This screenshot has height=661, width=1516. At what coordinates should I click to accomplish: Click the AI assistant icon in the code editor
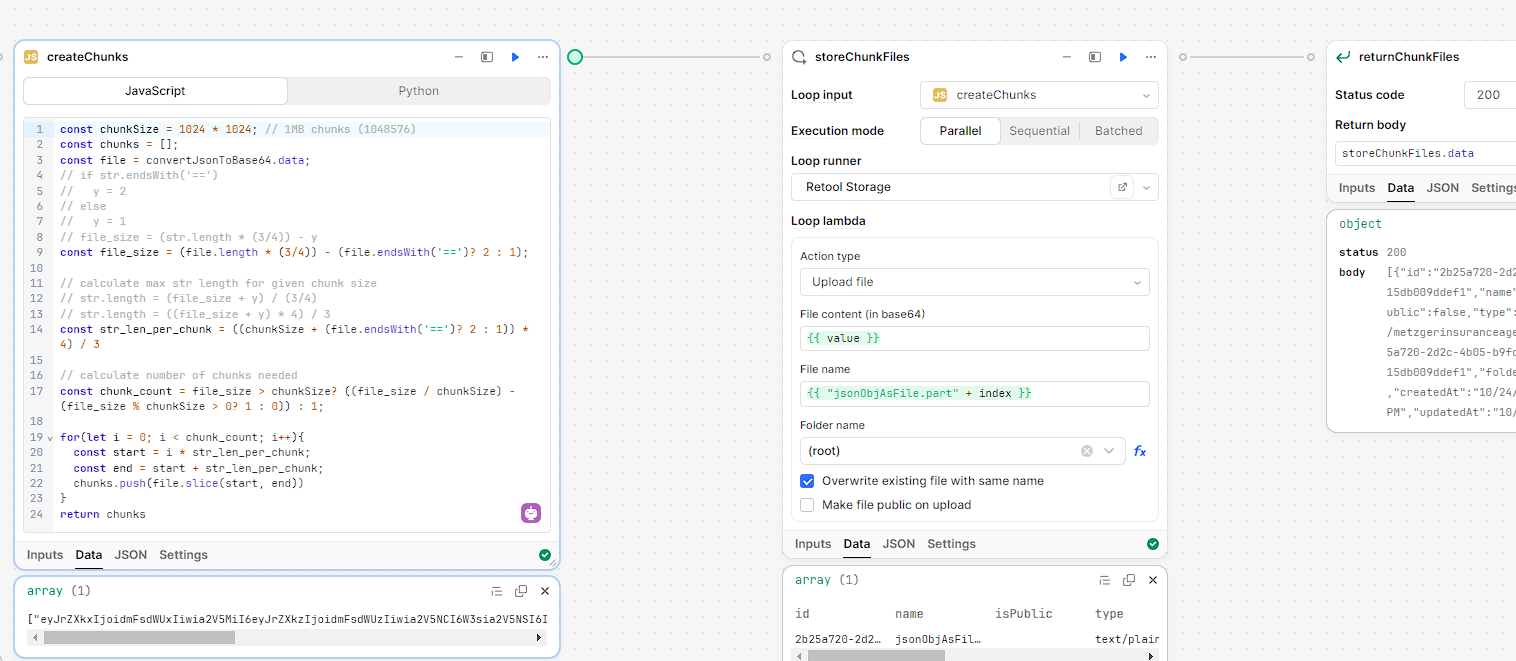(530, 512)
